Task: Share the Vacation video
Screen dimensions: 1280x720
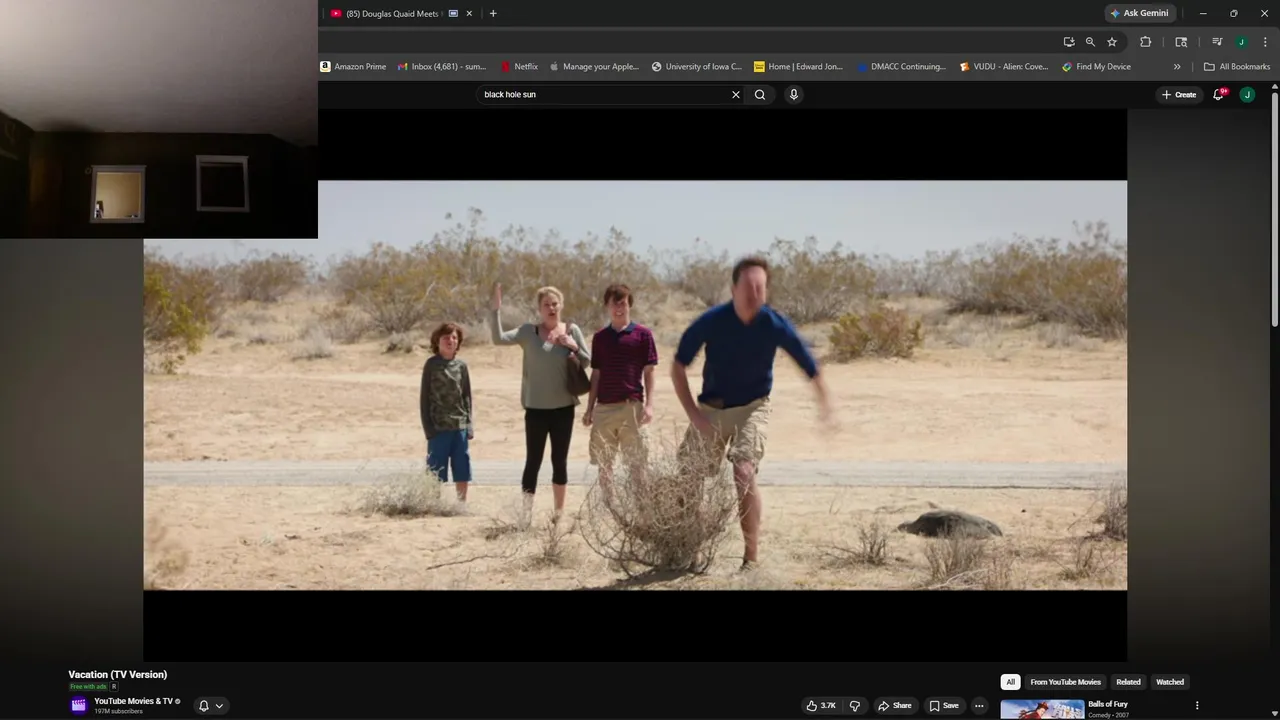Action: tap(895, 705)
